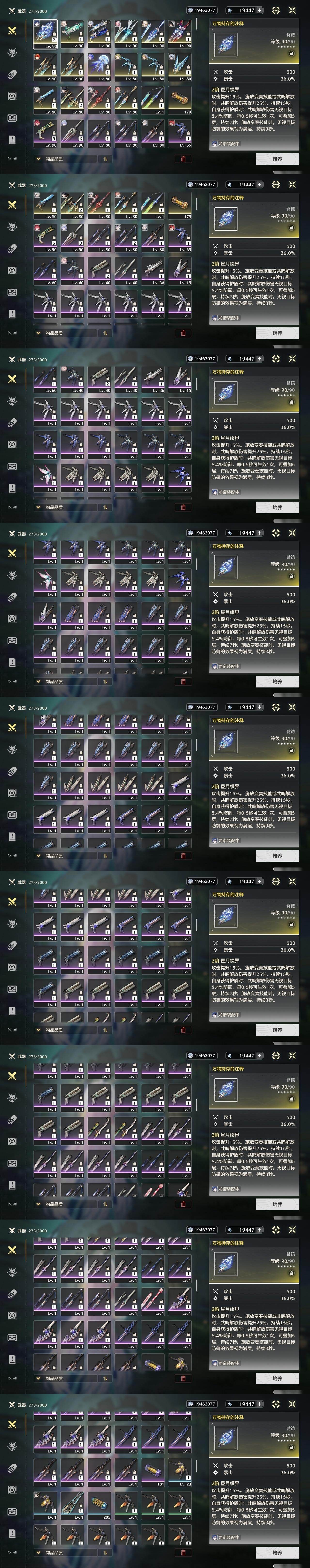310x1568 pixels.
Task: Expand the small arrows below topmost sidebar icons
Action: pos(12,159)
